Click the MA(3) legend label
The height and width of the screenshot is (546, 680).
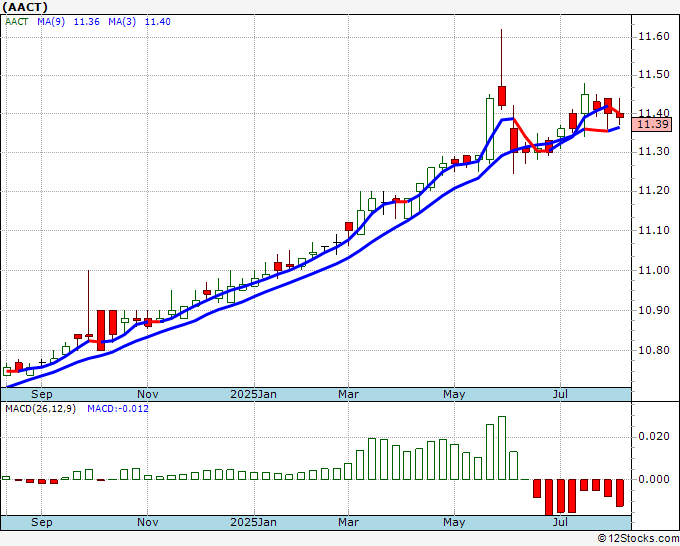pos(122,22)
